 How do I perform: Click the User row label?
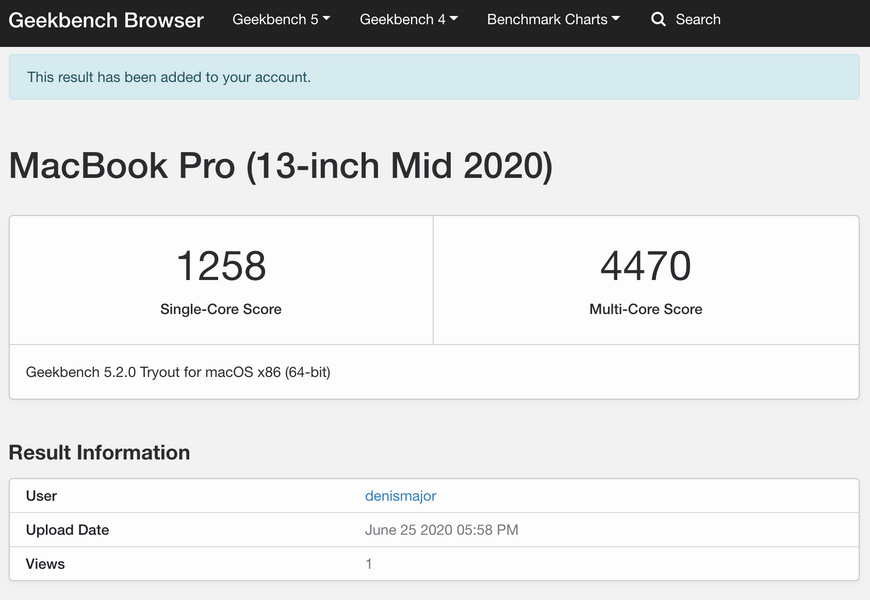pyautogui.click(x=41, y=496)
